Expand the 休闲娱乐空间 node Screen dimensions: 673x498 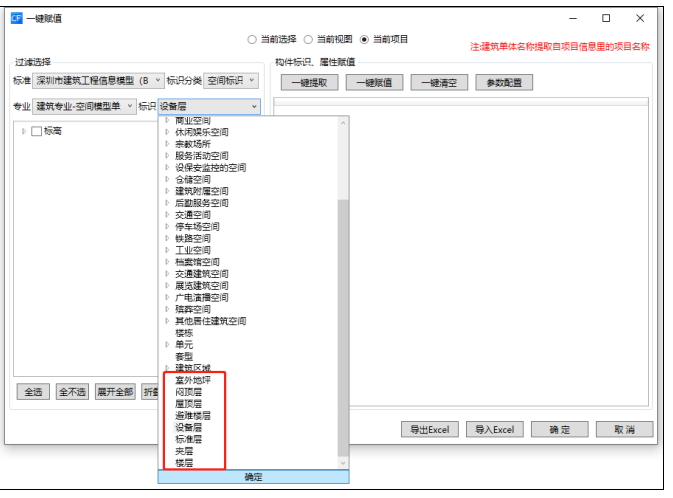(167, 132)
